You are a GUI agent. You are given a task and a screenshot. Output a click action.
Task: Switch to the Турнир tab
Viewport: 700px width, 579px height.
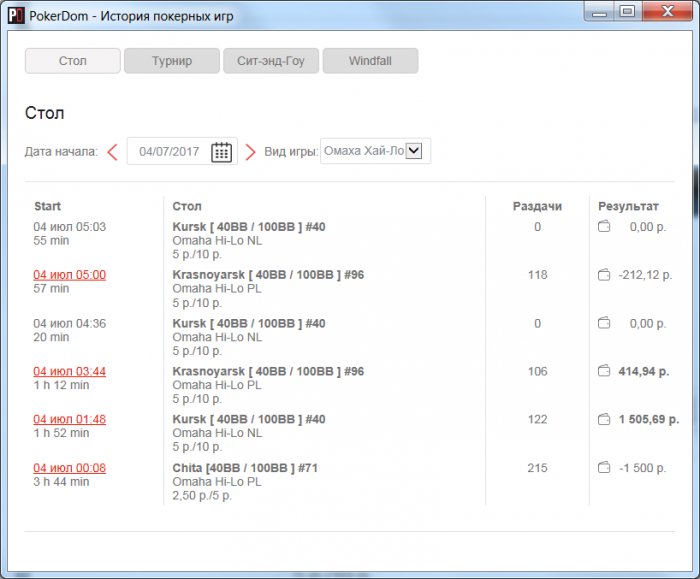[172, 61]
